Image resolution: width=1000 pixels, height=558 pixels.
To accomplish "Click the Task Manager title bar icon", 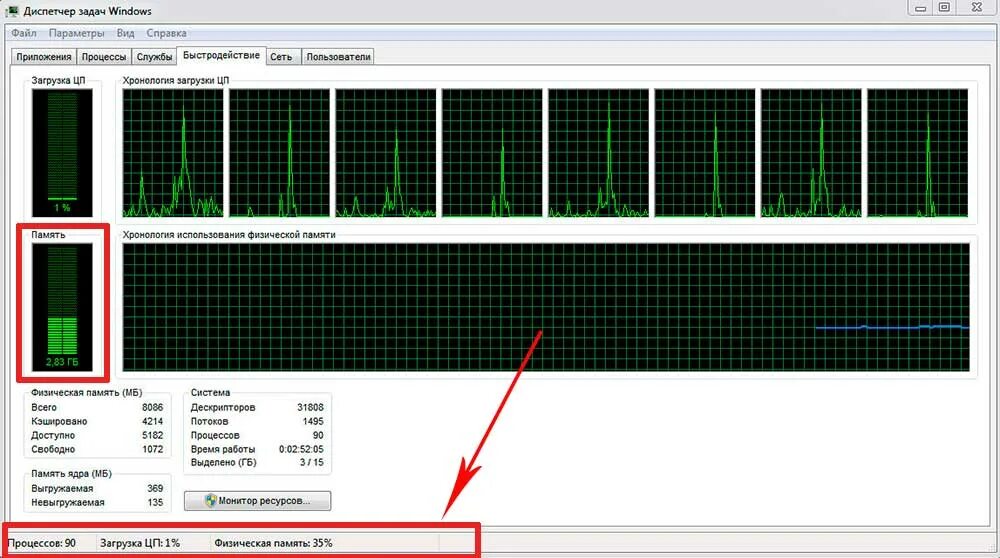I will (x=11, y=11).
